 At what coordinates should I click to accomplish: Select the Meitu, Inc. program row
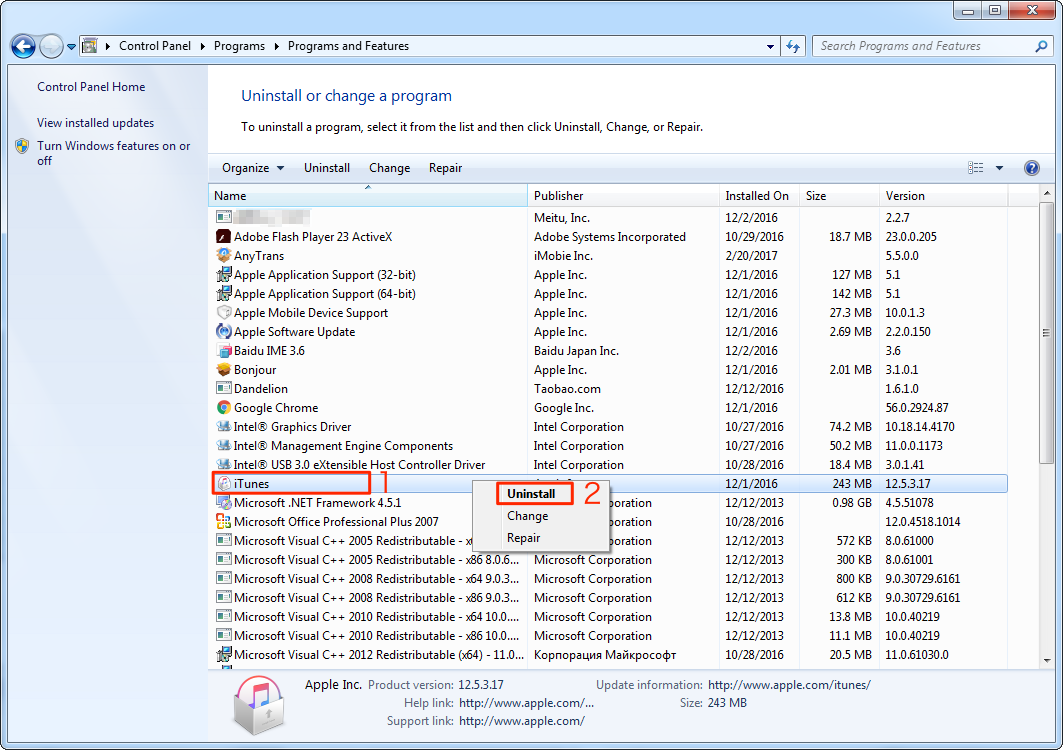click(x=607, y=218)
